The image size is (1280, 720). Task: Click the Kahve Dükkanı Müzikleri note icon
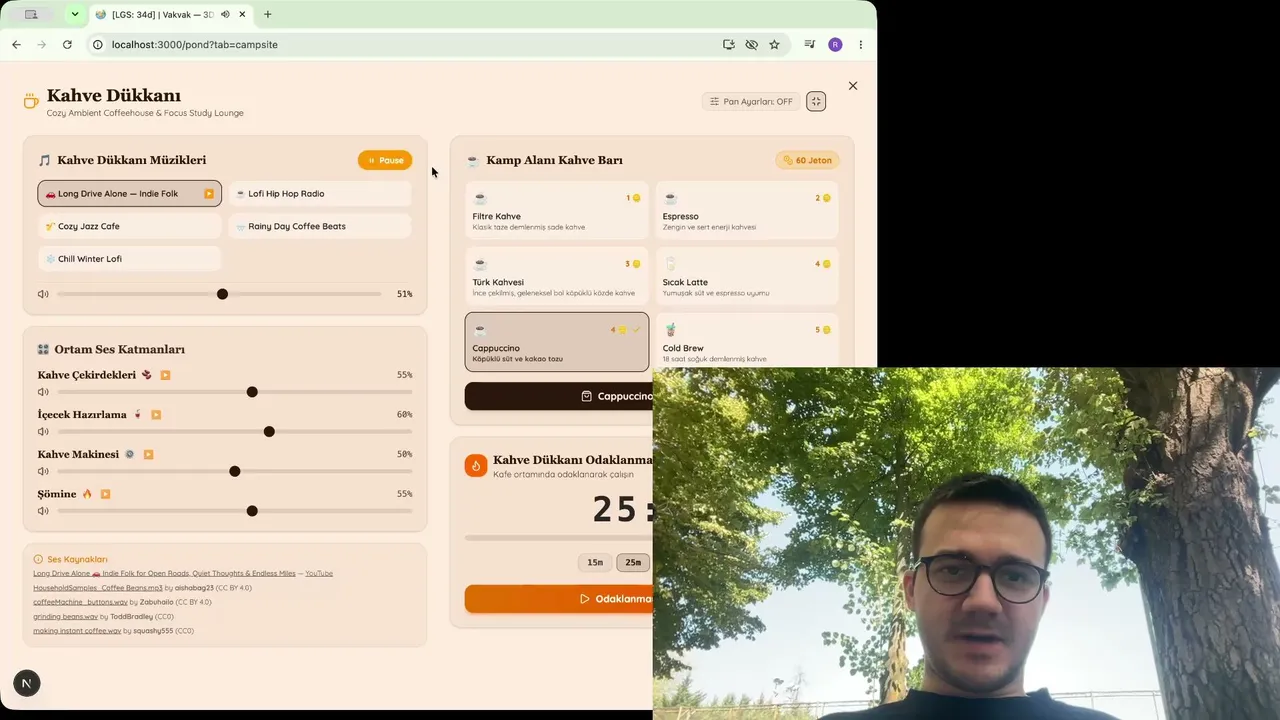[x=44, y=160]
